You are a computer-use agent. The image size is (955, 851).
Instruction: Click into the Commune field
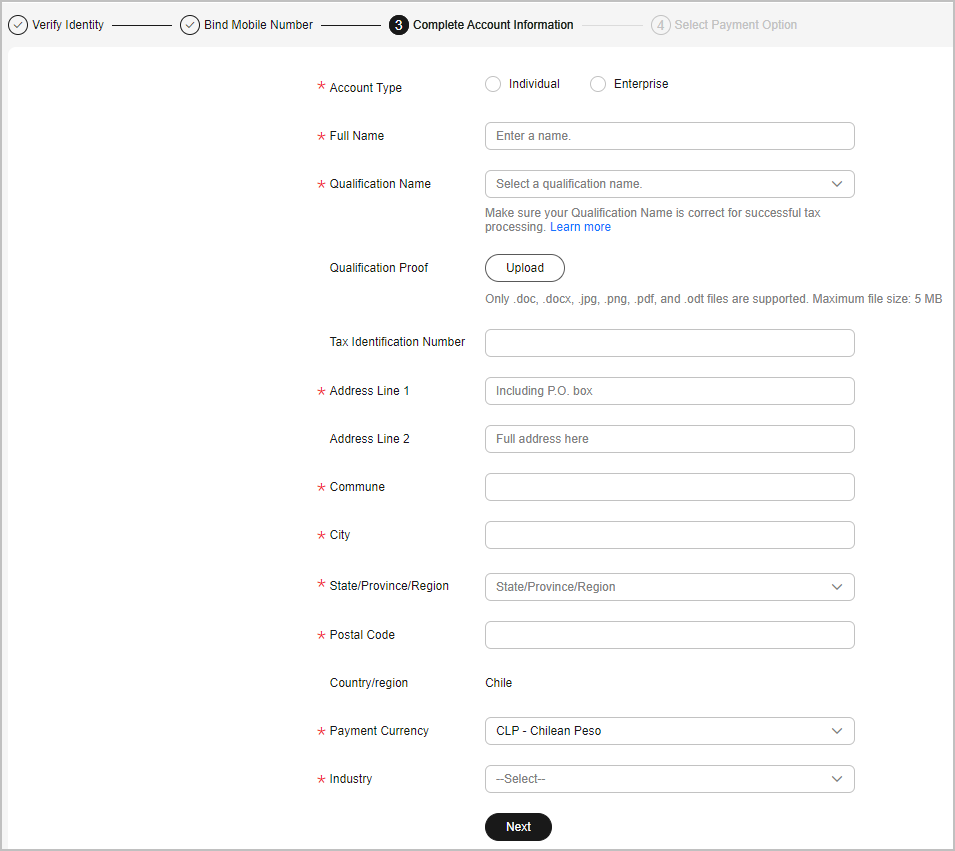[x=669, y=487]
